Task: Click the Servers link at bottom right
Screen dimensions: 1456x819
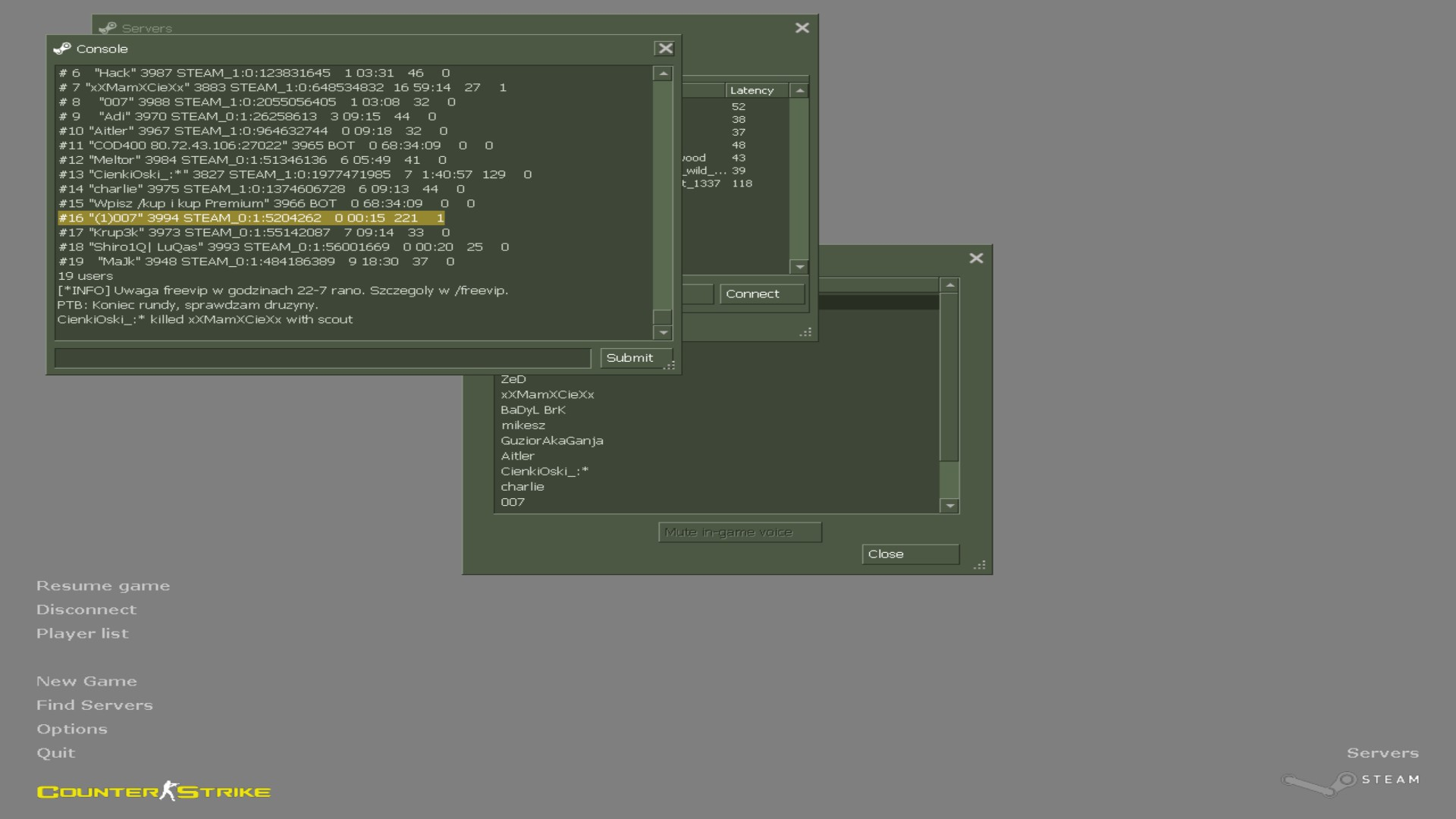Action: (x=1382, y=753)
